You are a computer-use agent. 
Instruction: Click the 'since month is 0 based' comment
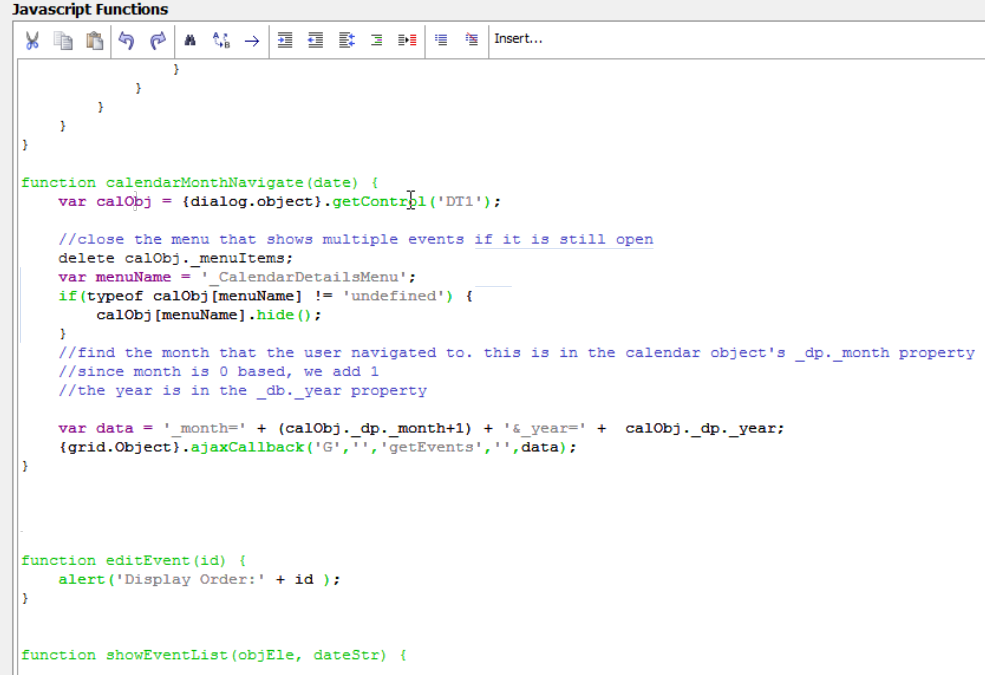(219, 372)
